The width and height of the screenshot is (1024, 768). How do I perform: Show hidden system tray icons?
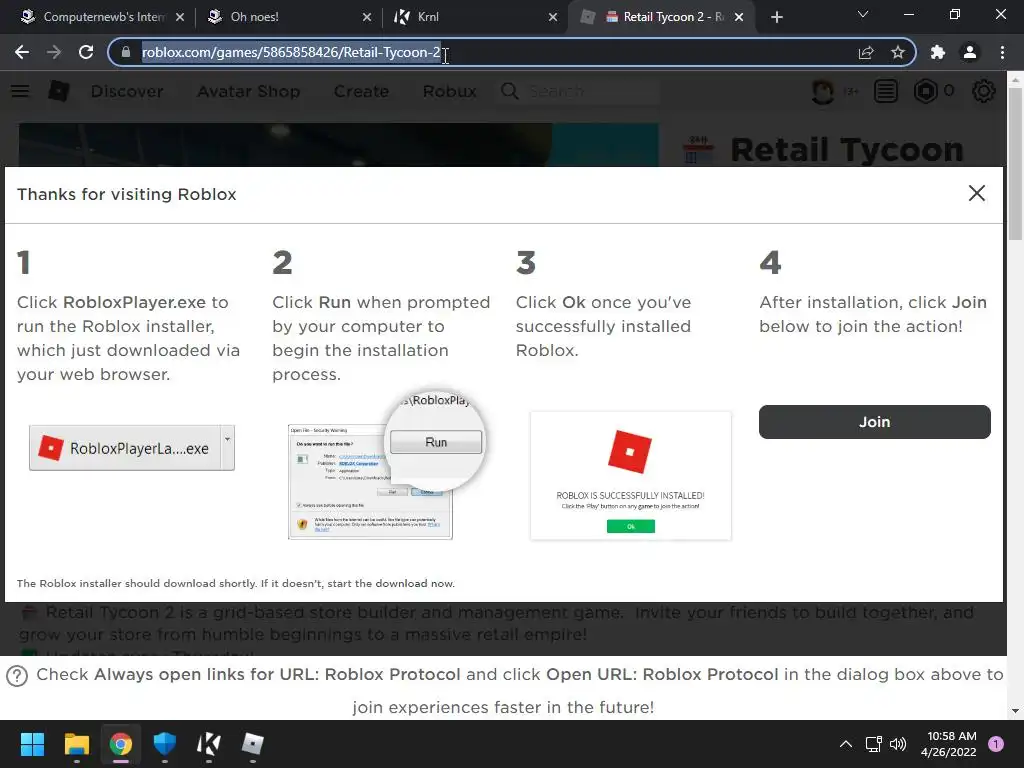pos(846,744)
